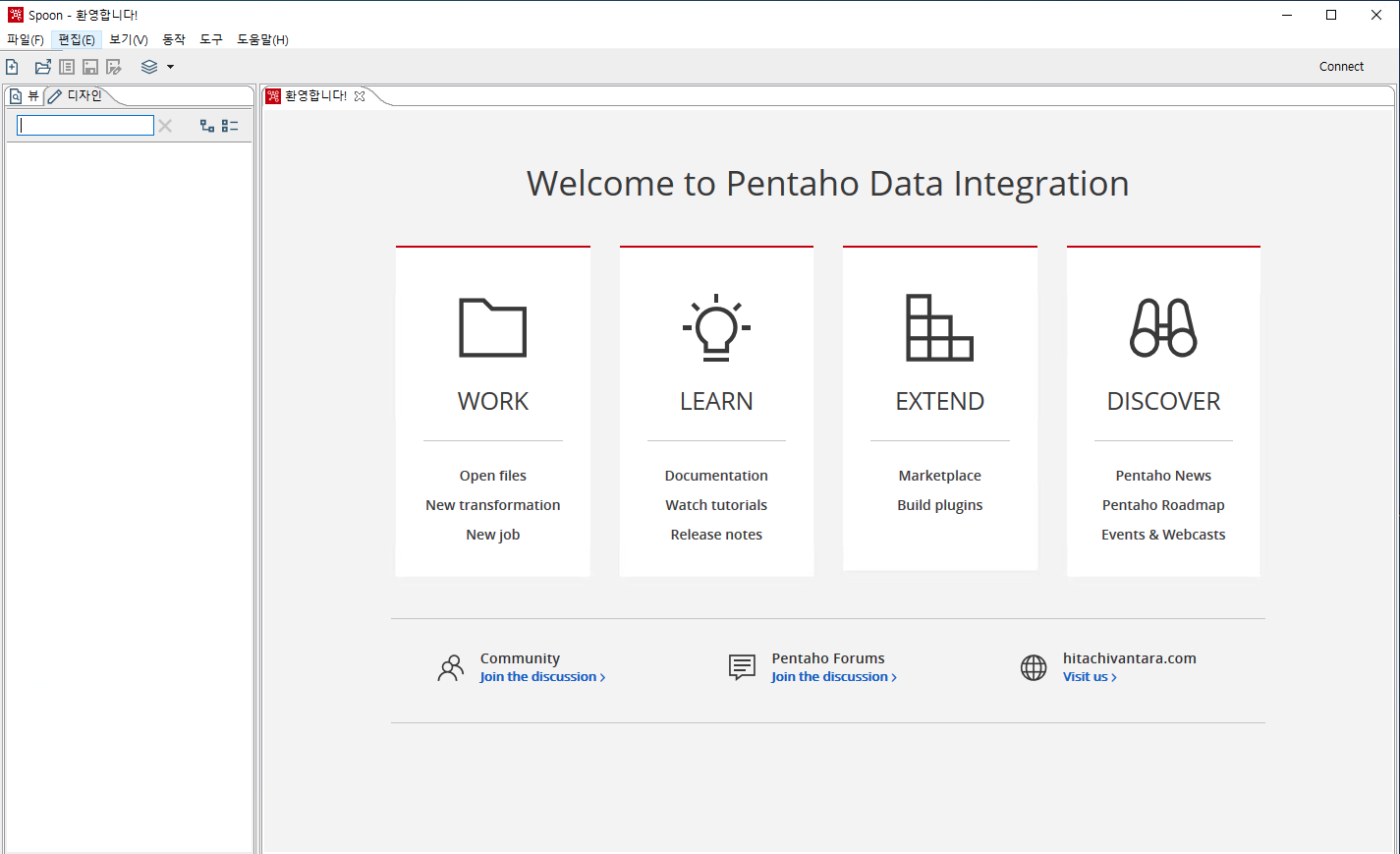Click the Open file toolbar icon
This screenshot has height=854, width=1400.
pos(43,67)
